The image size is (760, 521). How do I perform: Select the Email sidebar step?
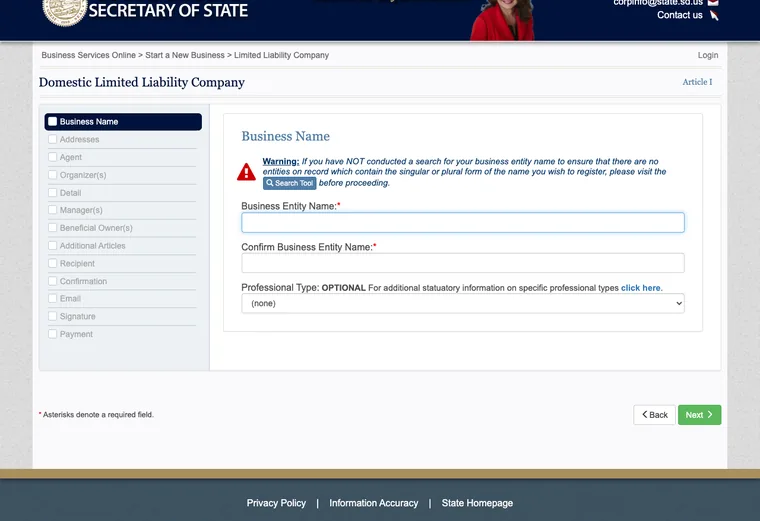(x=123, y=299)
